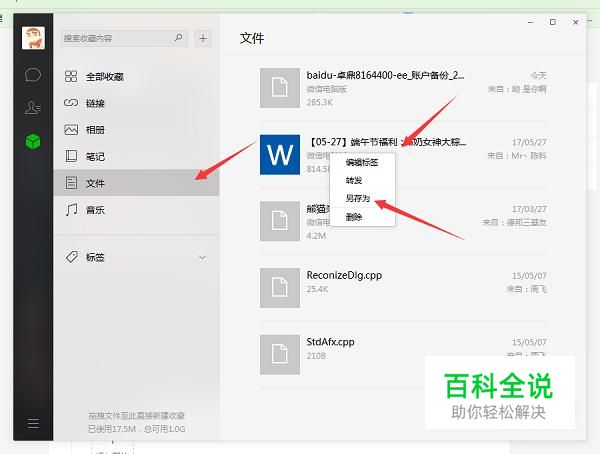This screenshot has height=454, width=600.
Task: Choose 转发 from context menu
Action: [x=362, y=180]
